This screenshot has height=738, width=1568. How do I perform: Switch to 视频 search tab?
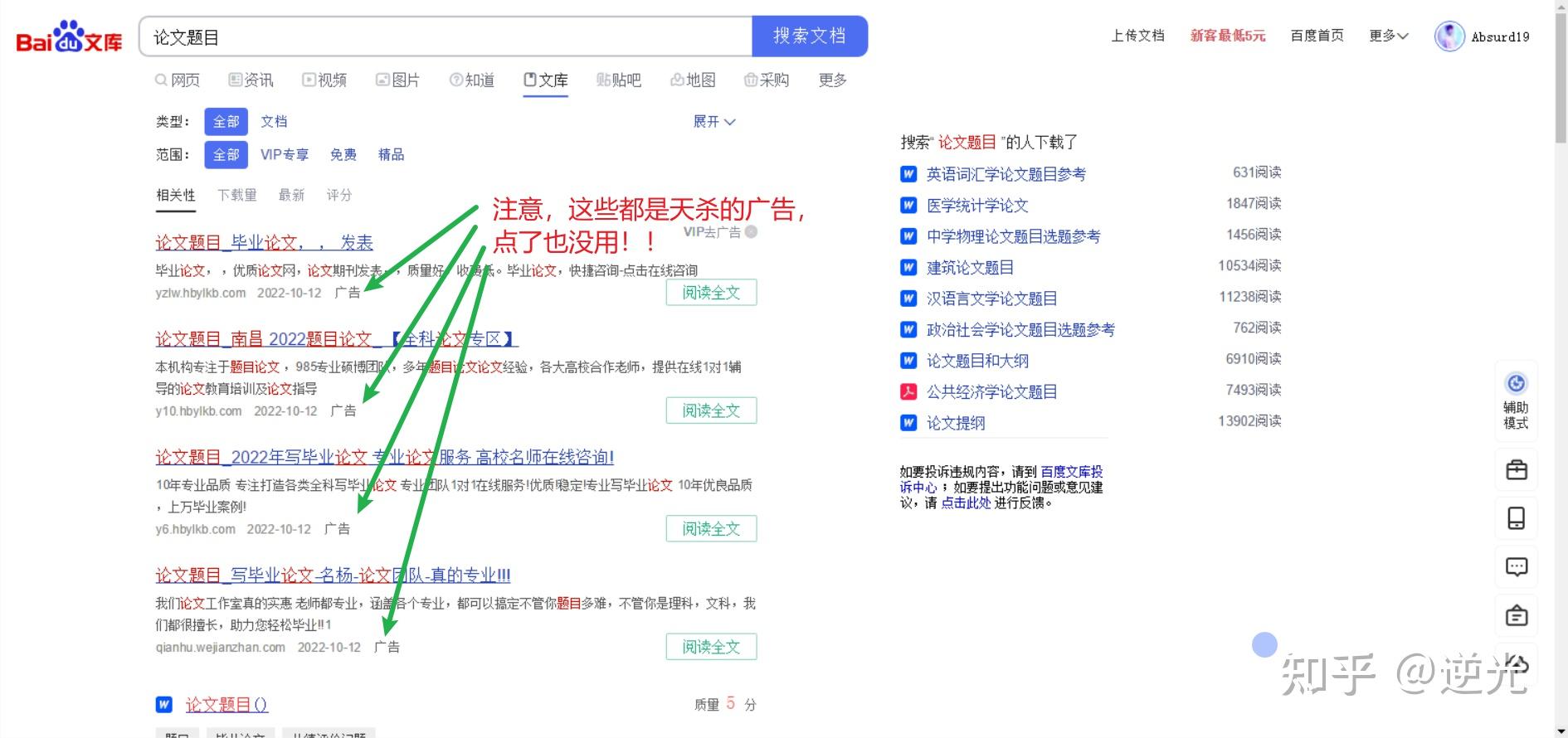(324, 80)
